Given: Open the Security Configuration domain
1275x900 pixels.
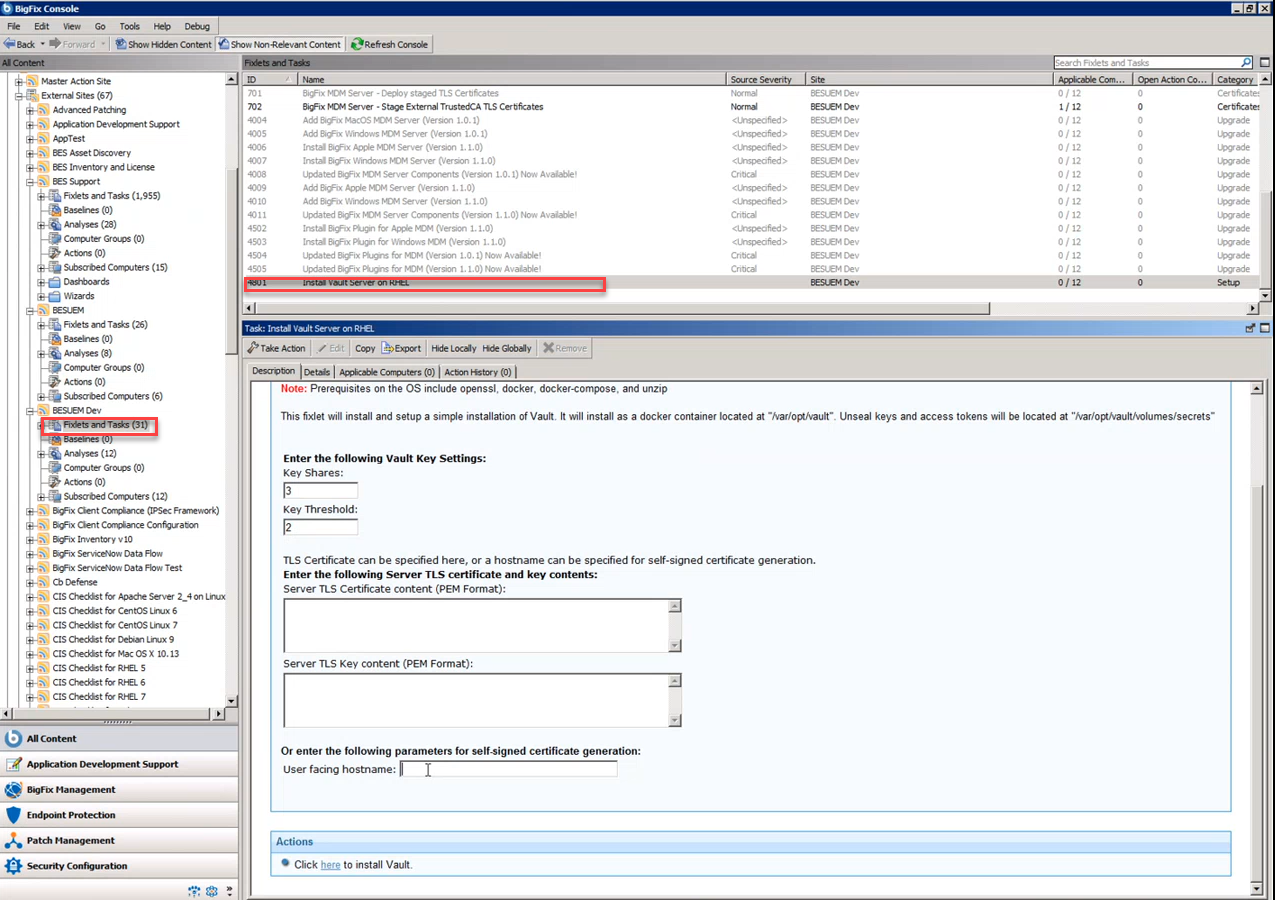Looking at the screenshot, I should (x=119, y=866).
